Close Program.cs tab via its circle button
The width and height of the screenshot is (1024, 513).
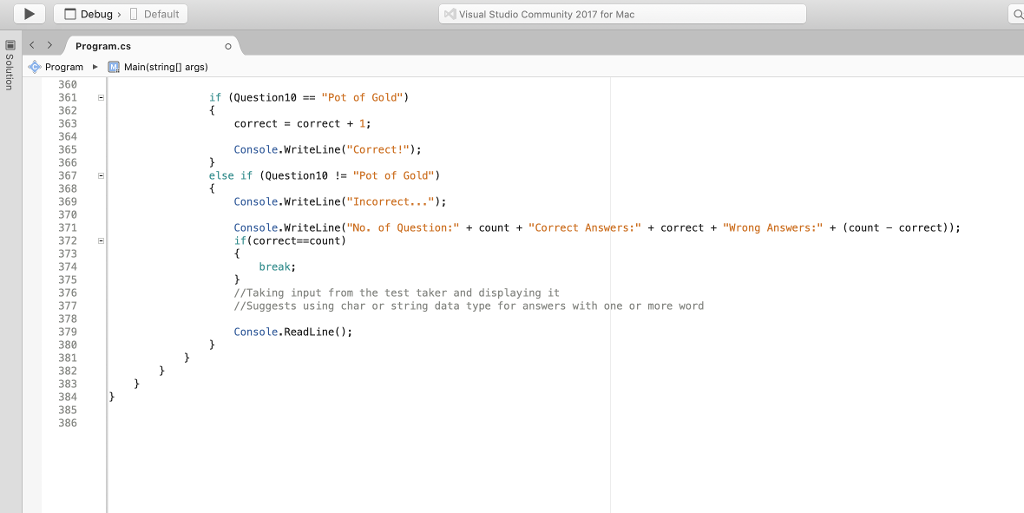(228, 46)
